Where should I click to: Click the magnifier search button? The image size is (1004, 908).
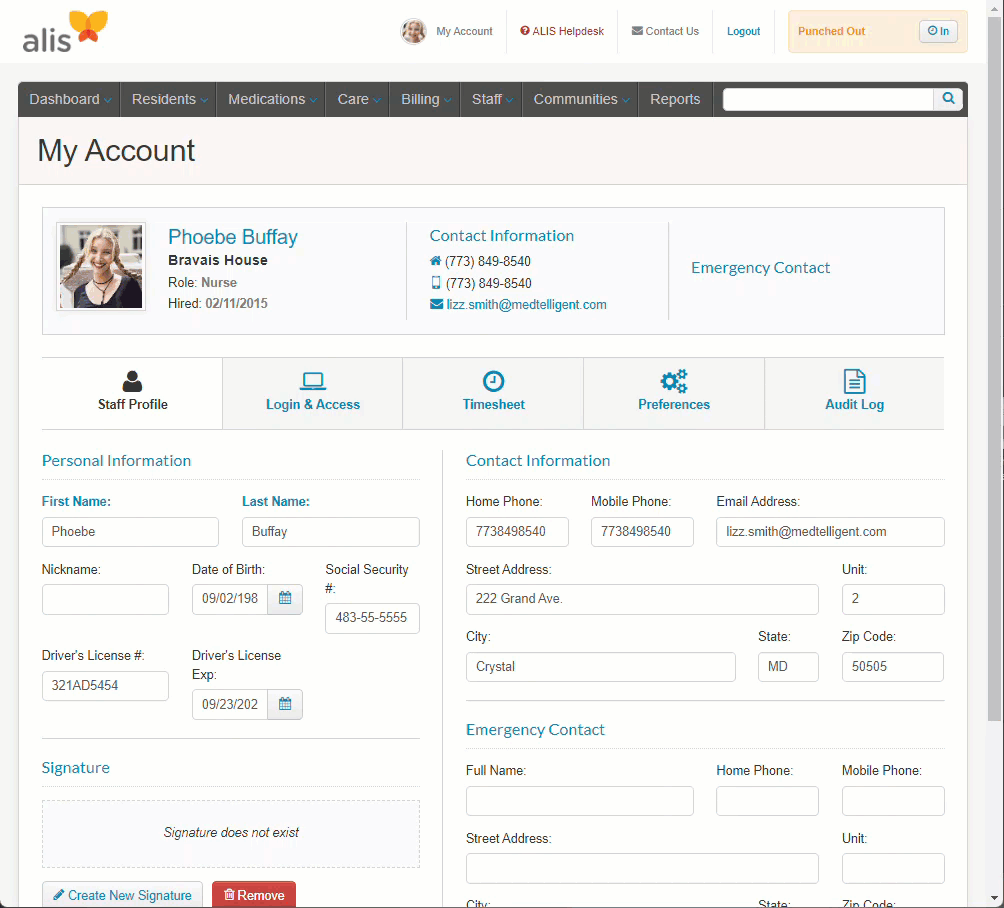click(x=948, y=99)
